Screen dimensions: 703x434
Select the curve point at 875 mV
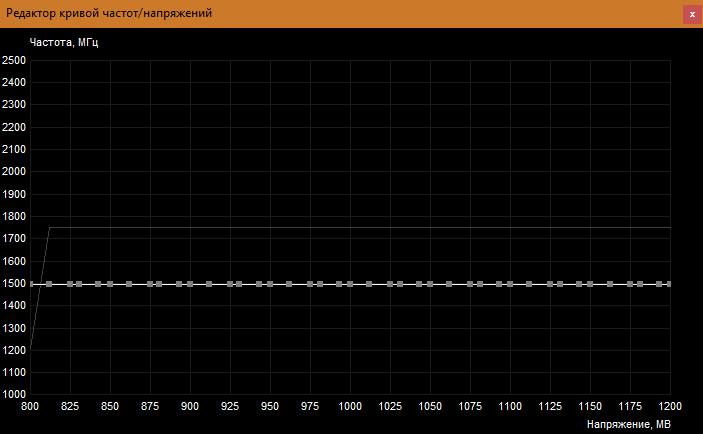150,284
